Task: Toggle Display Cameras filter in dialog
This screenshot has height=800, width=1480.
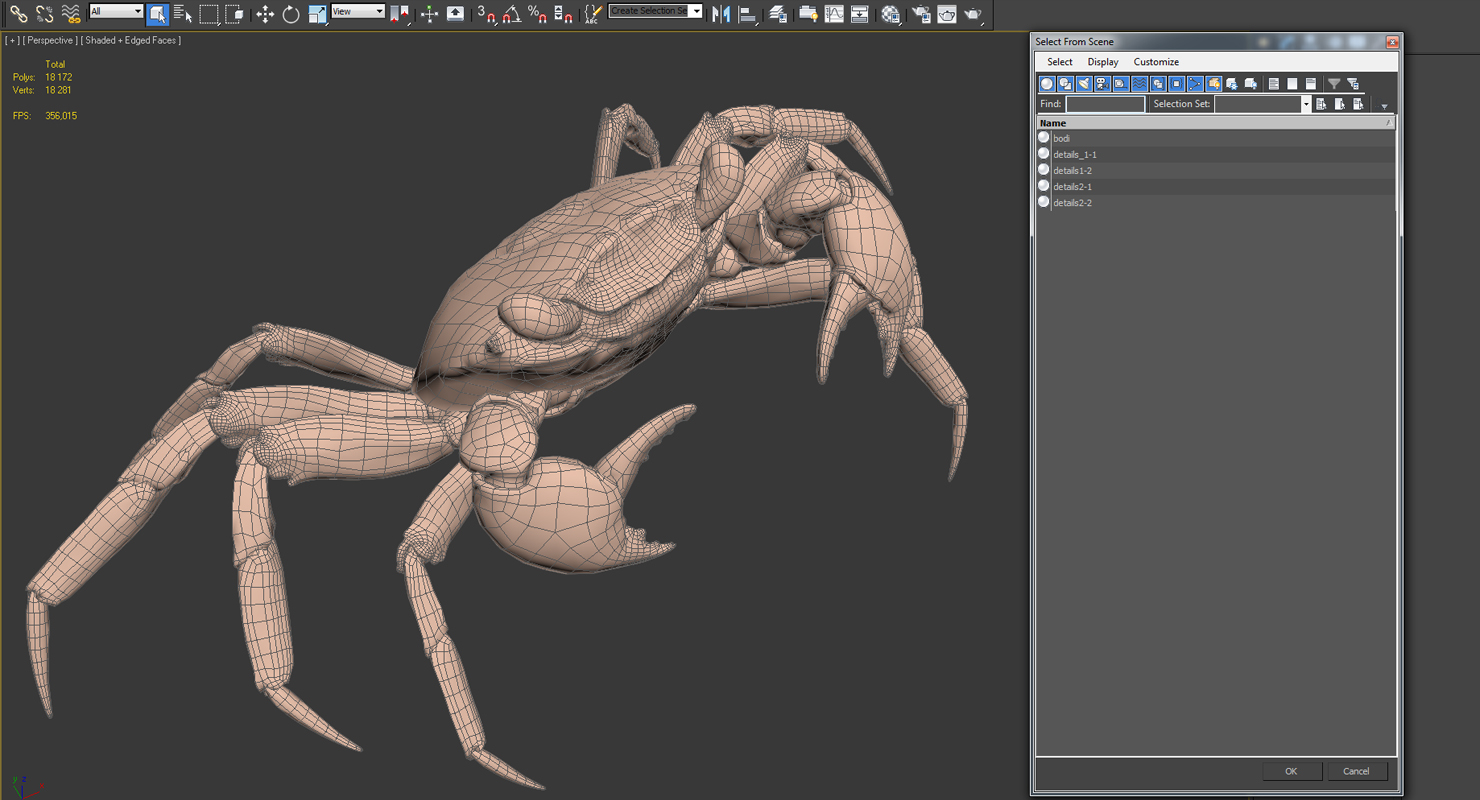Action: point(1102,84)
